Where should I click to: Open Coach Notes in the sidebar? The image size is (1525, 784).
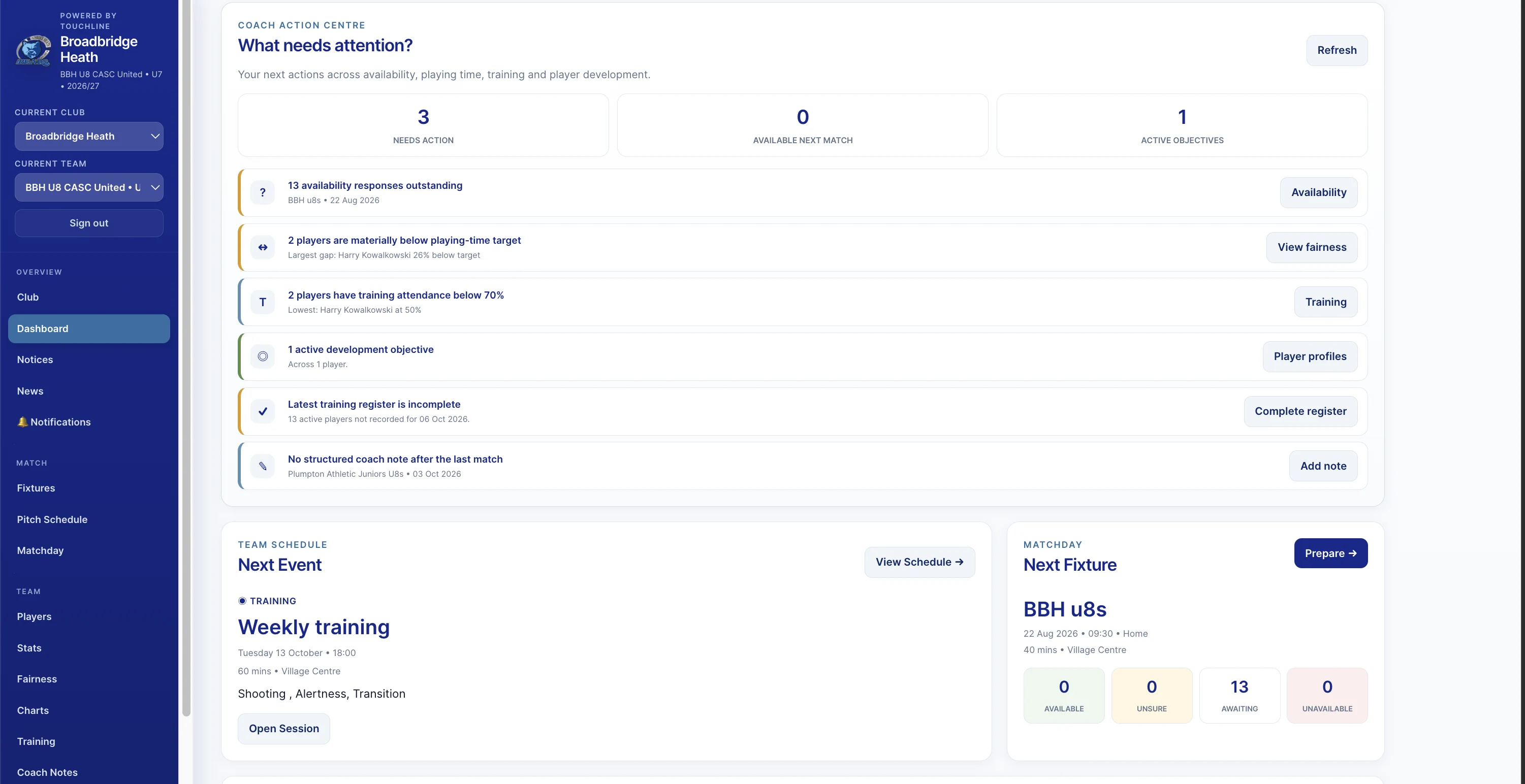[89, 772]
